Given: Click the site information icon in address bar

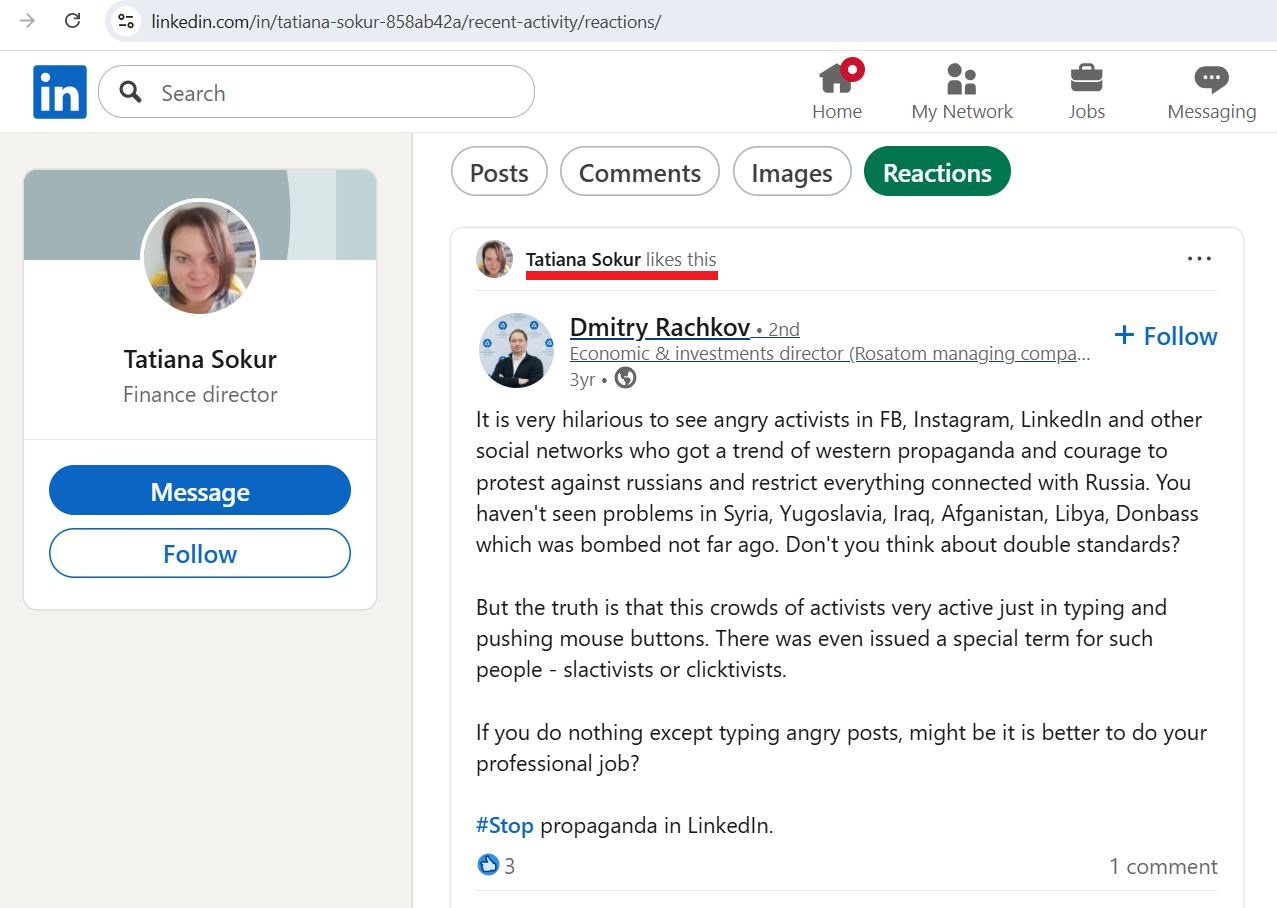Looking at the screenshot, I should 125,21.
